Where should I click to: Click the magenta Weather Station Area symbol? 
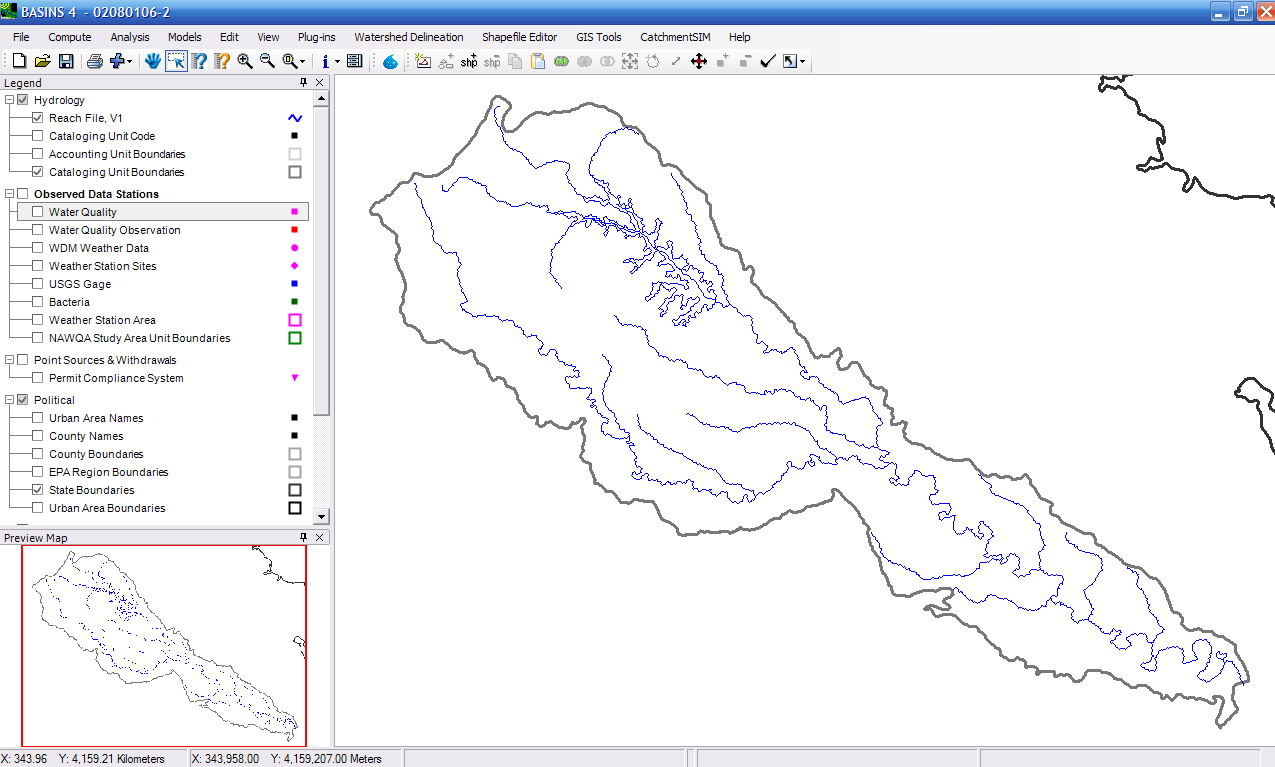point(295,320)
